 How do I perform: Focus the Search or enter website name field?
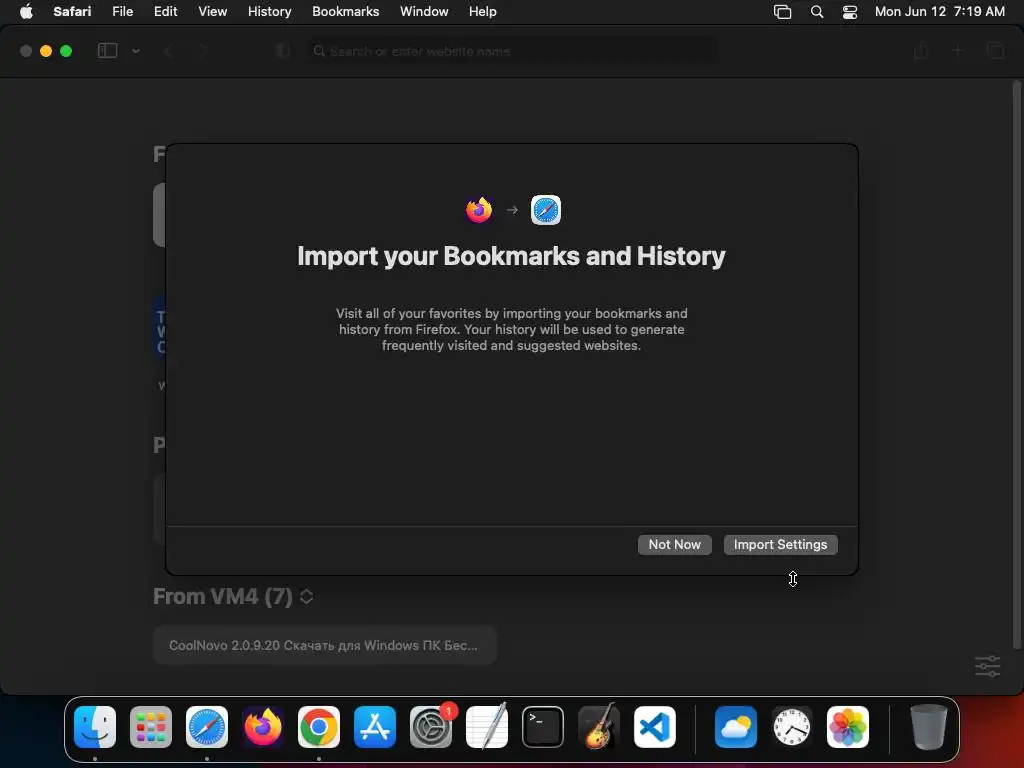coord(513,51)
